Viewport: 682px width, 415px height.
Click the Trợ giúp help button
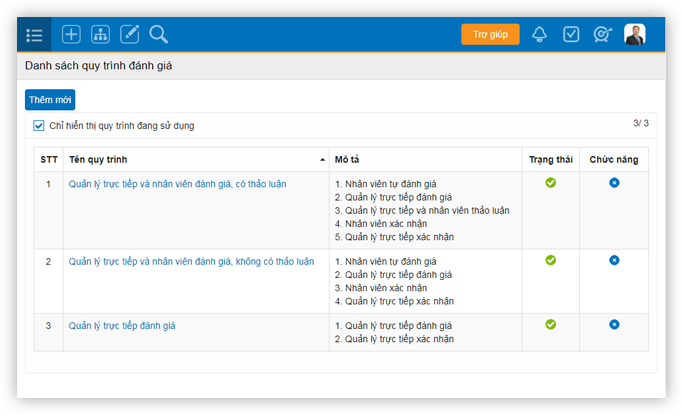tap(490, 35)
